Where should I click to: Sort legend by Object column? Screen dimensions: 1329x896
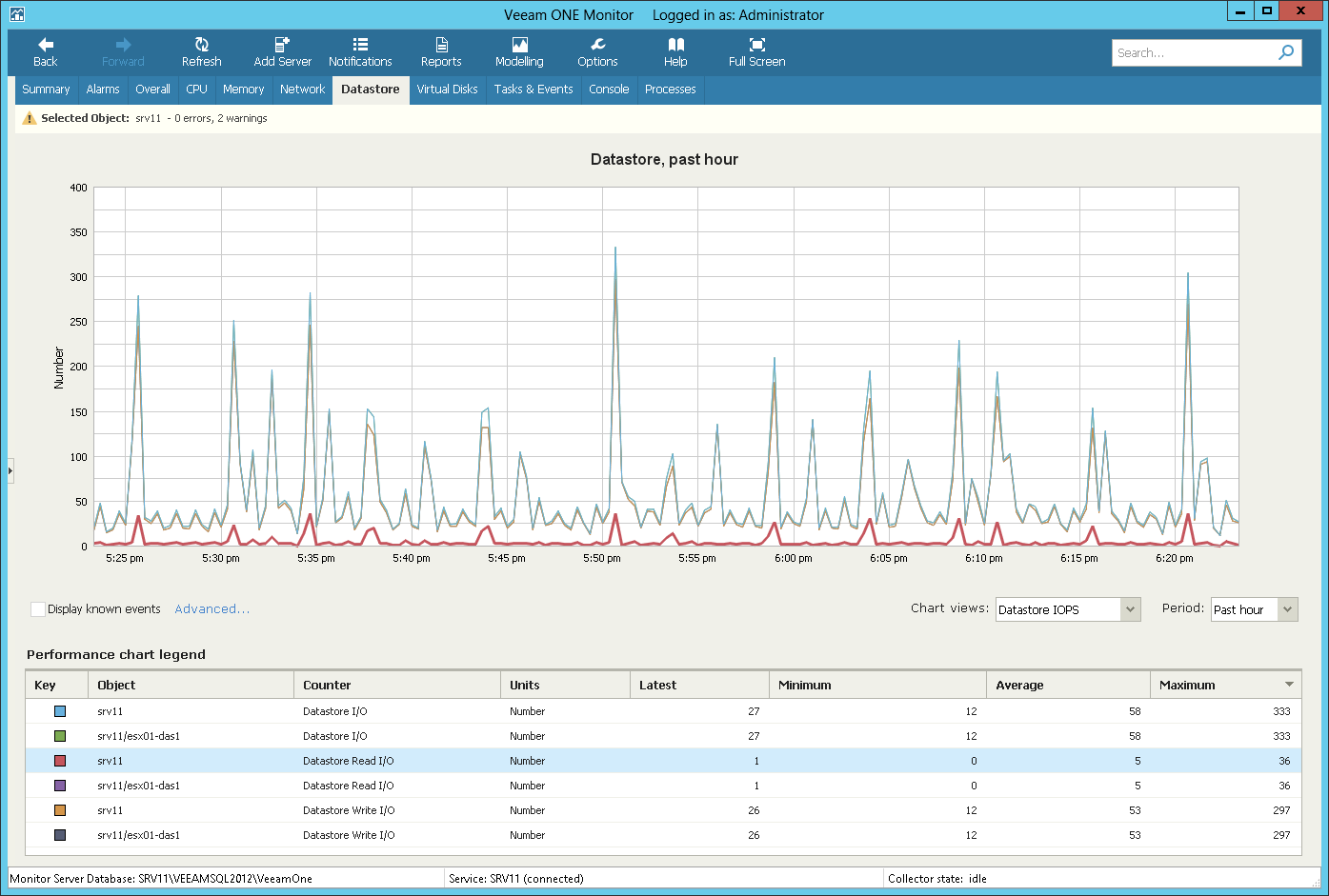(191, 685)
